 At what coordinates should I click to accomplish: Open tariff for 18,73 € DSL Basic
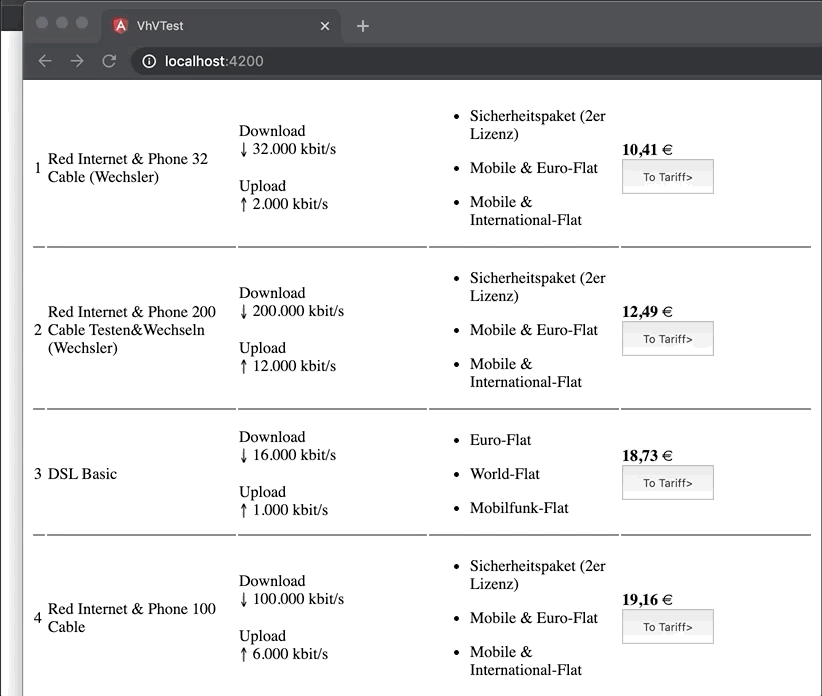[667, 483]
